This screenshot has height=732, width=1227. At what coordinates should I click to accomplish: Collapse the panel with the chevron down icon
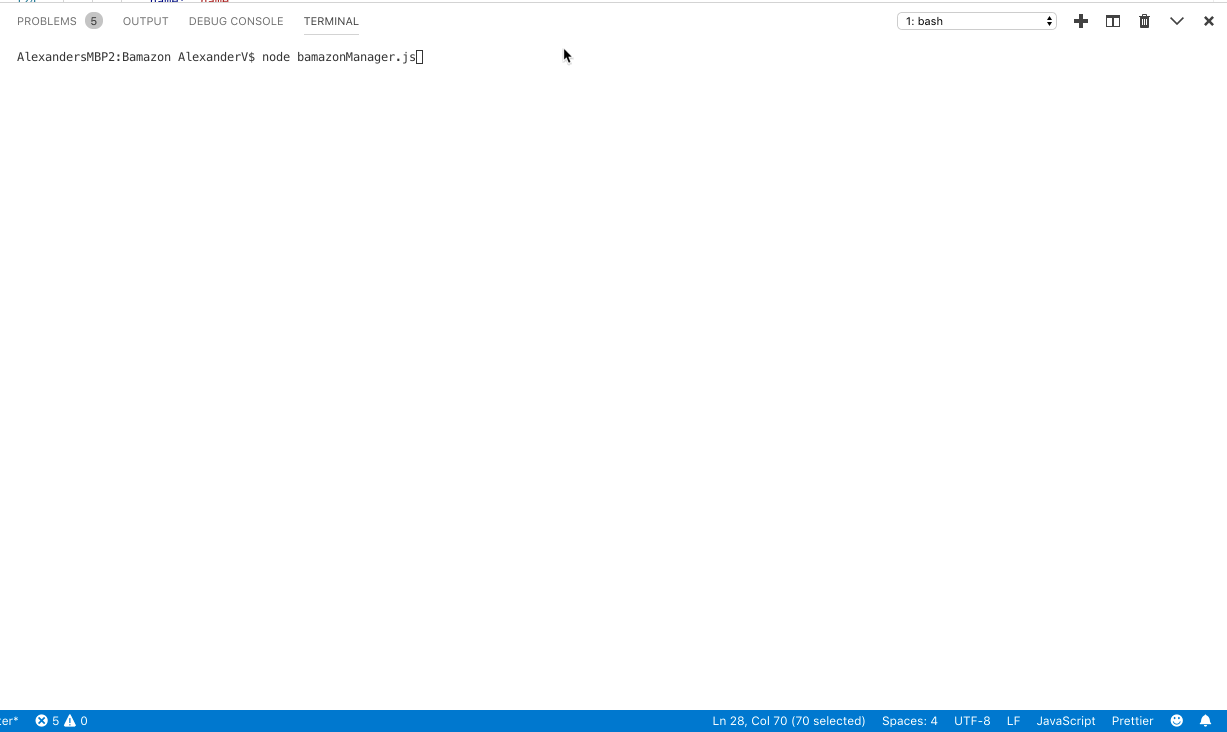point(1177,21)
